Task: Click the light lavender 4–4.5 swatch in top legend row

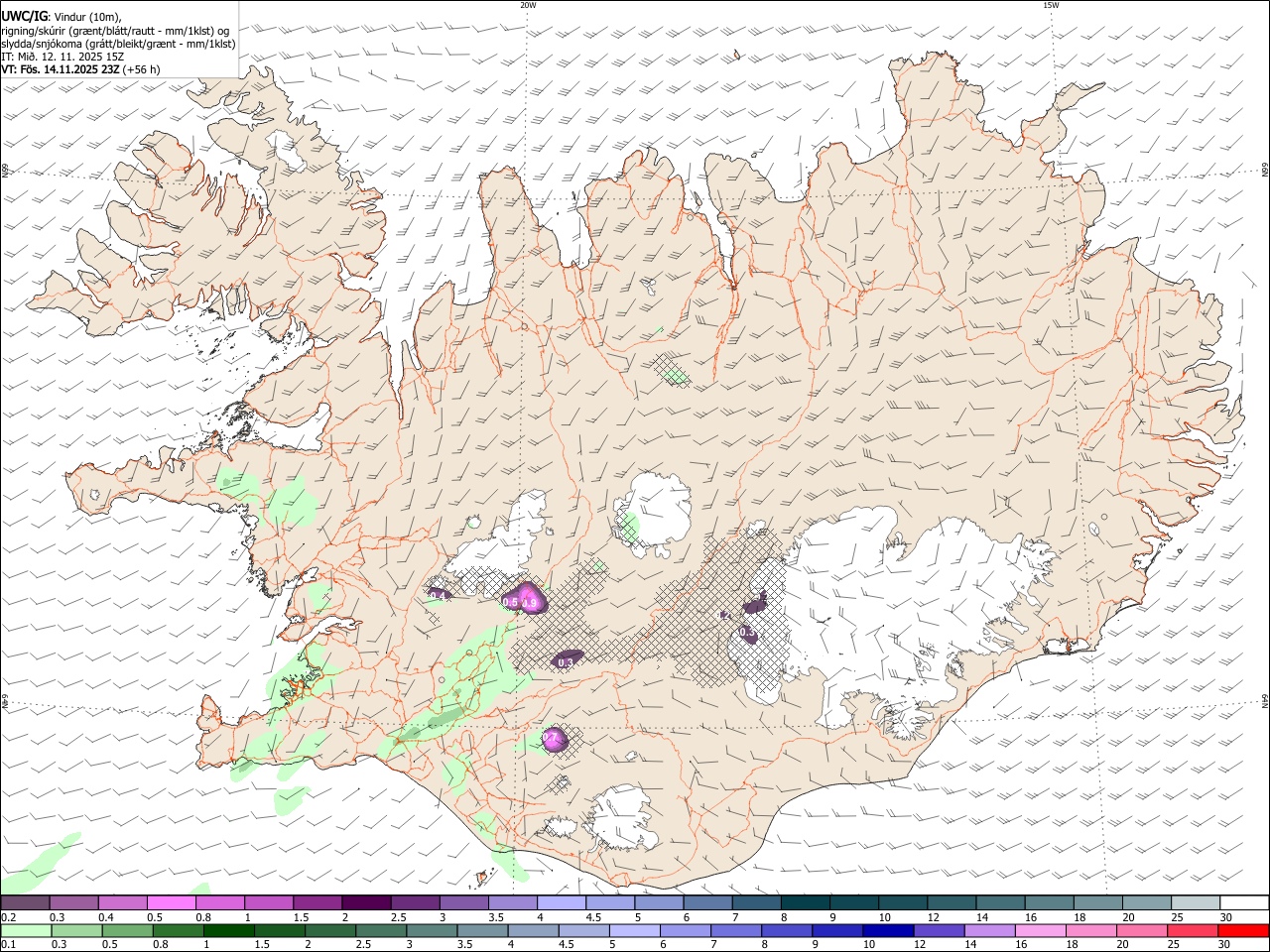Action: coord(561,903)
